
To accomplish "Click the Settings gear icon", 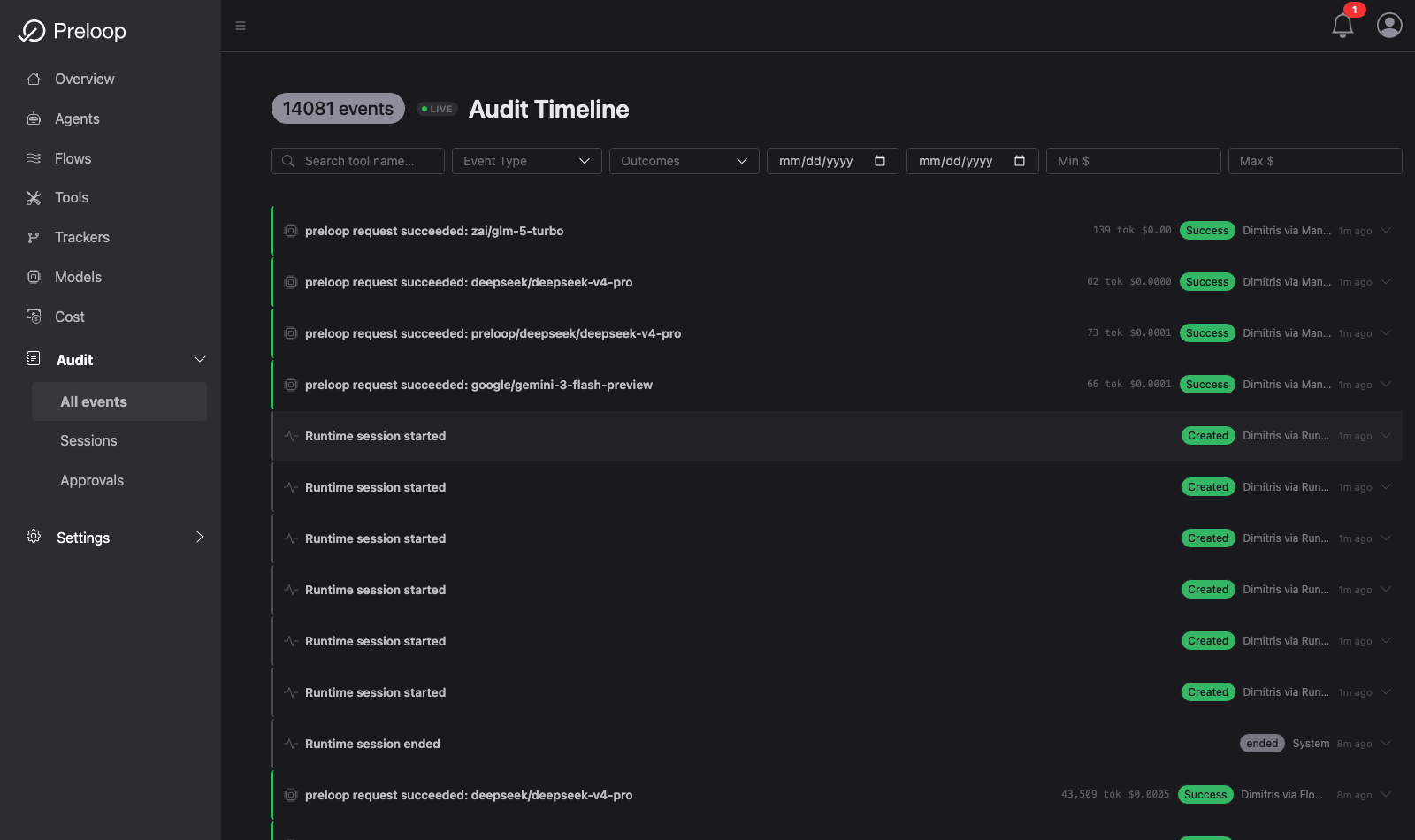I will (34, 536).
